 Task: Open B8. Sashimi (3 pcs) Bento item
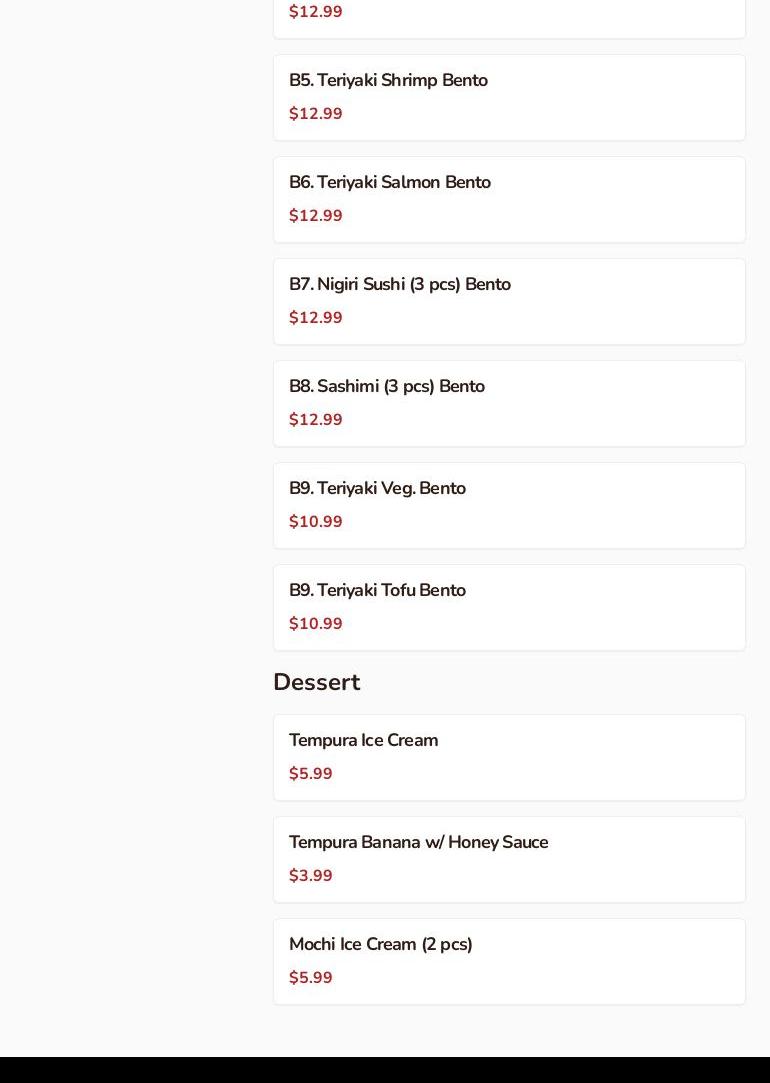pos(387,387)
